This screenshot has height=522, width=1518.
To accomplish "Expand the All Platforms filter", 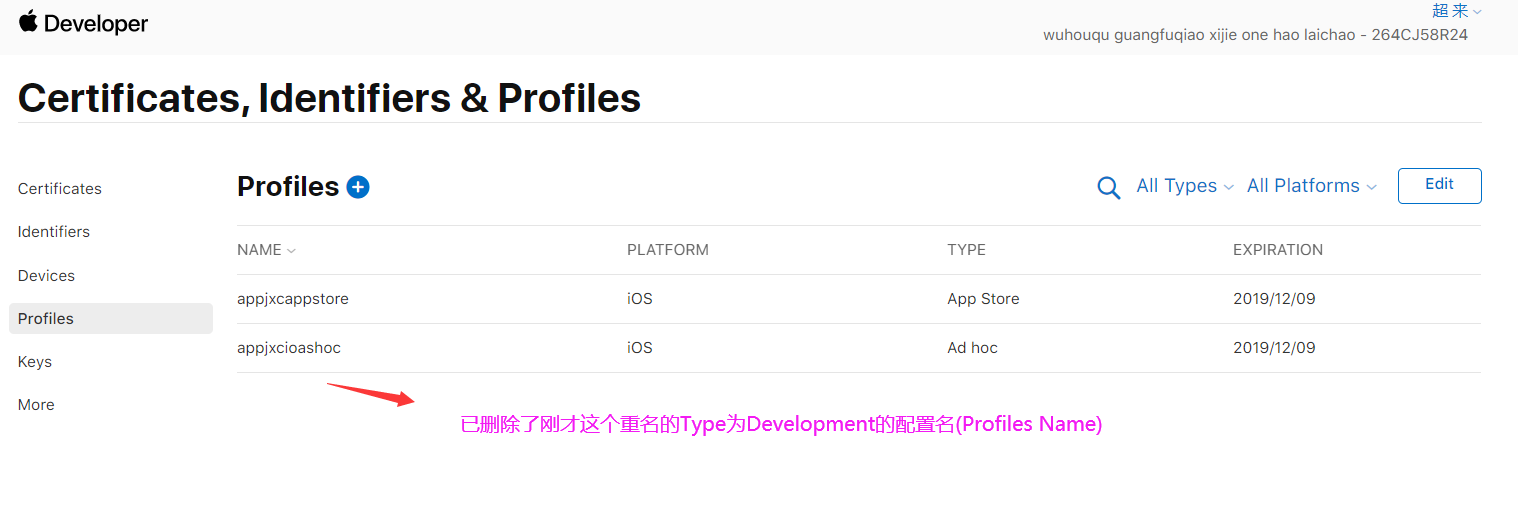I will coord(1311,186).
